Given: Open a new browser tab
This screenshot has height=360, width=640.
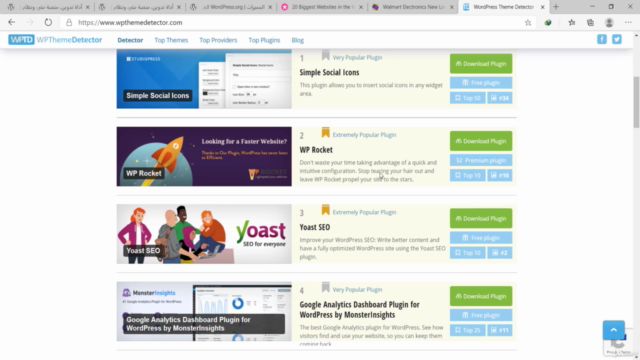Looking at the screenshot, I should coord(556,7).
